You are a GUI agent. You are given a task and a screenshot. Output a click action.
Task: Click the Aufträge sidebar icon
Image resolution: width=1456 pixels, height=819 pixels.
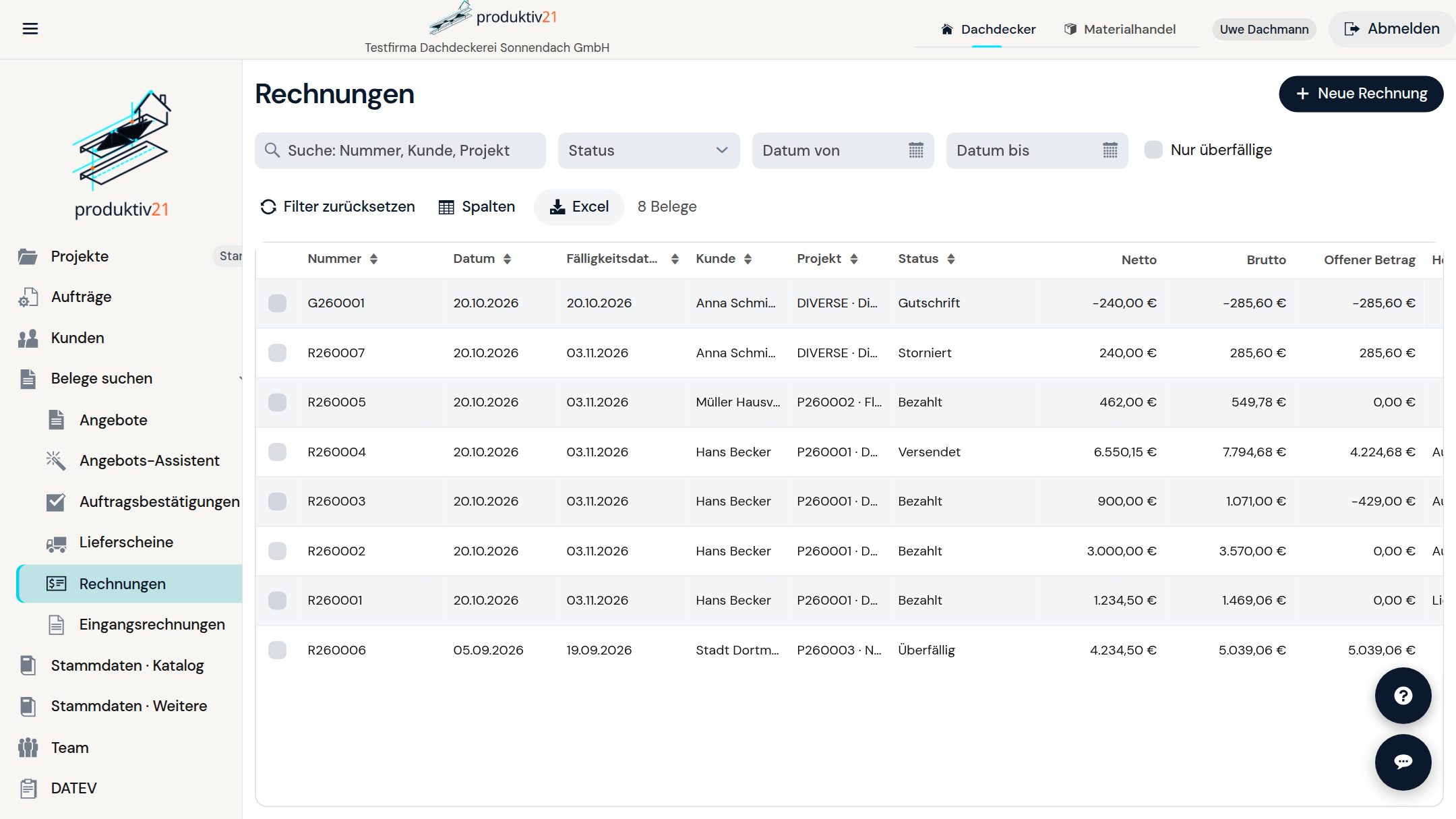tap(28, 297)
